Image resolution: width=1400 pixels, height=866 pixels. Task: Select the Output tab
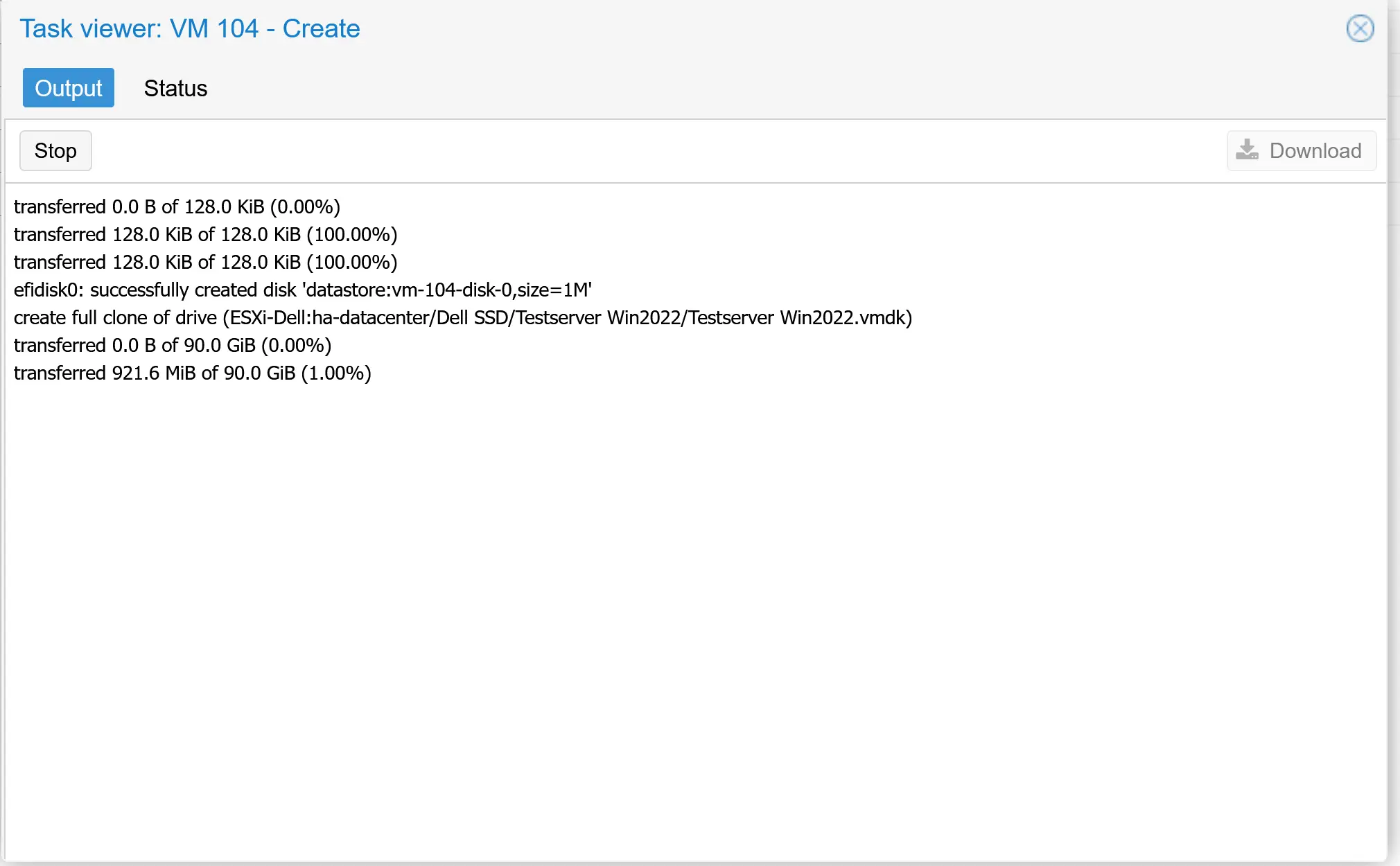(x=68, y=88)
